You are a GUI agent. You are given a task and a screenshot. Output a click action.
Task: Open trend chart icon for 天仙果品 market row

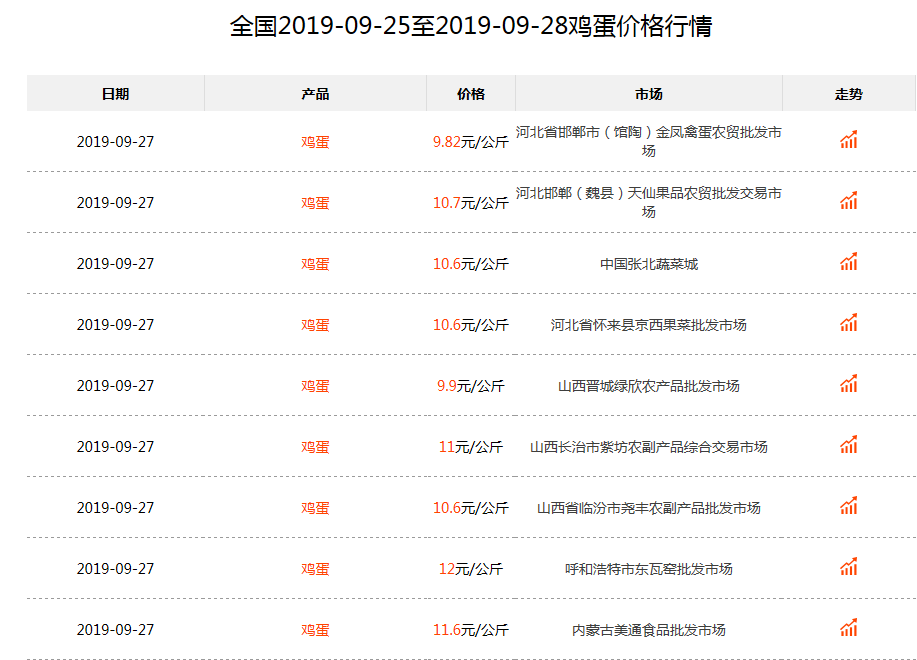coord(849,201)
